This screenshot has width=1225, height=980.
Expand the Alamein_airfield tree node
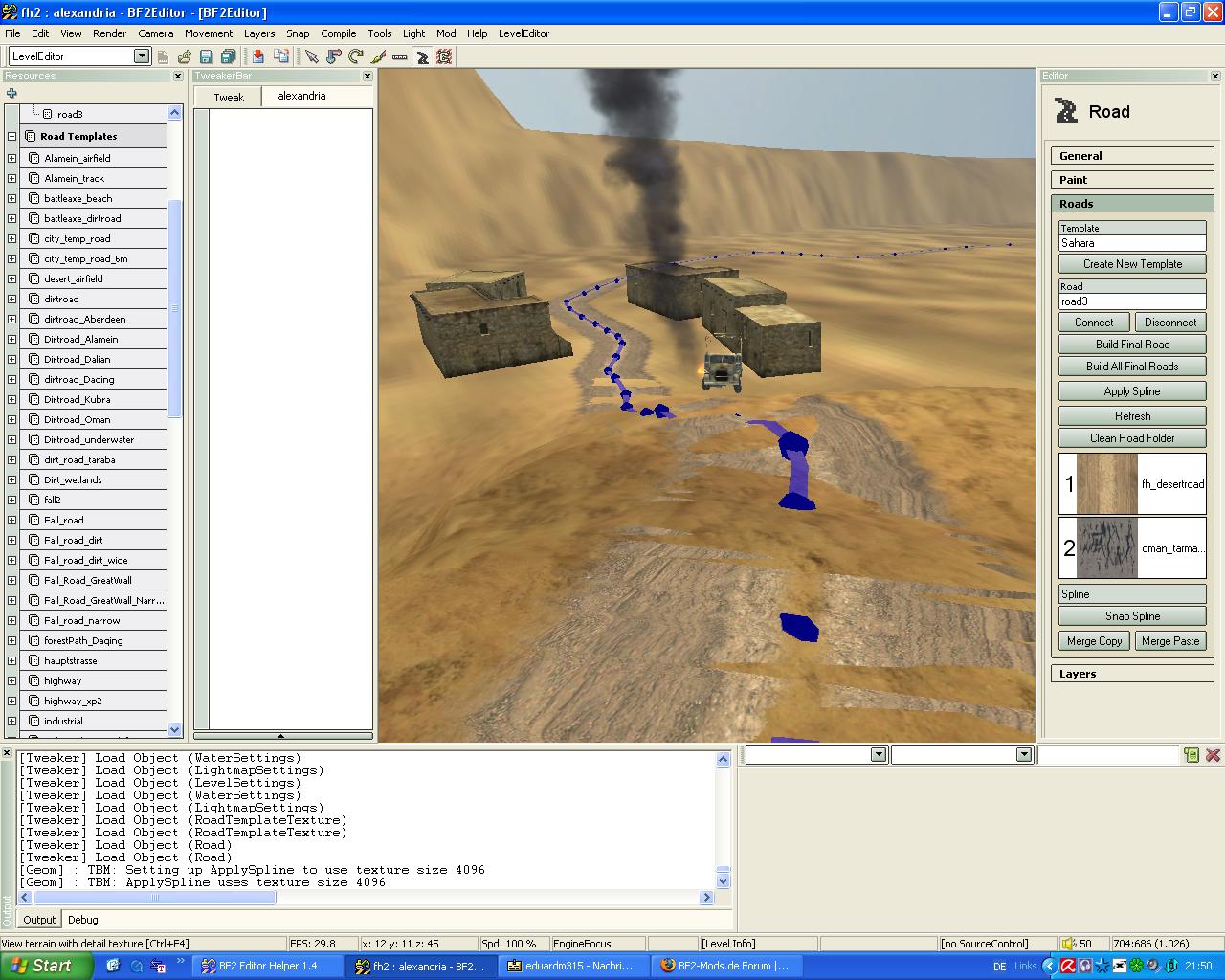[x=11, y=158]
